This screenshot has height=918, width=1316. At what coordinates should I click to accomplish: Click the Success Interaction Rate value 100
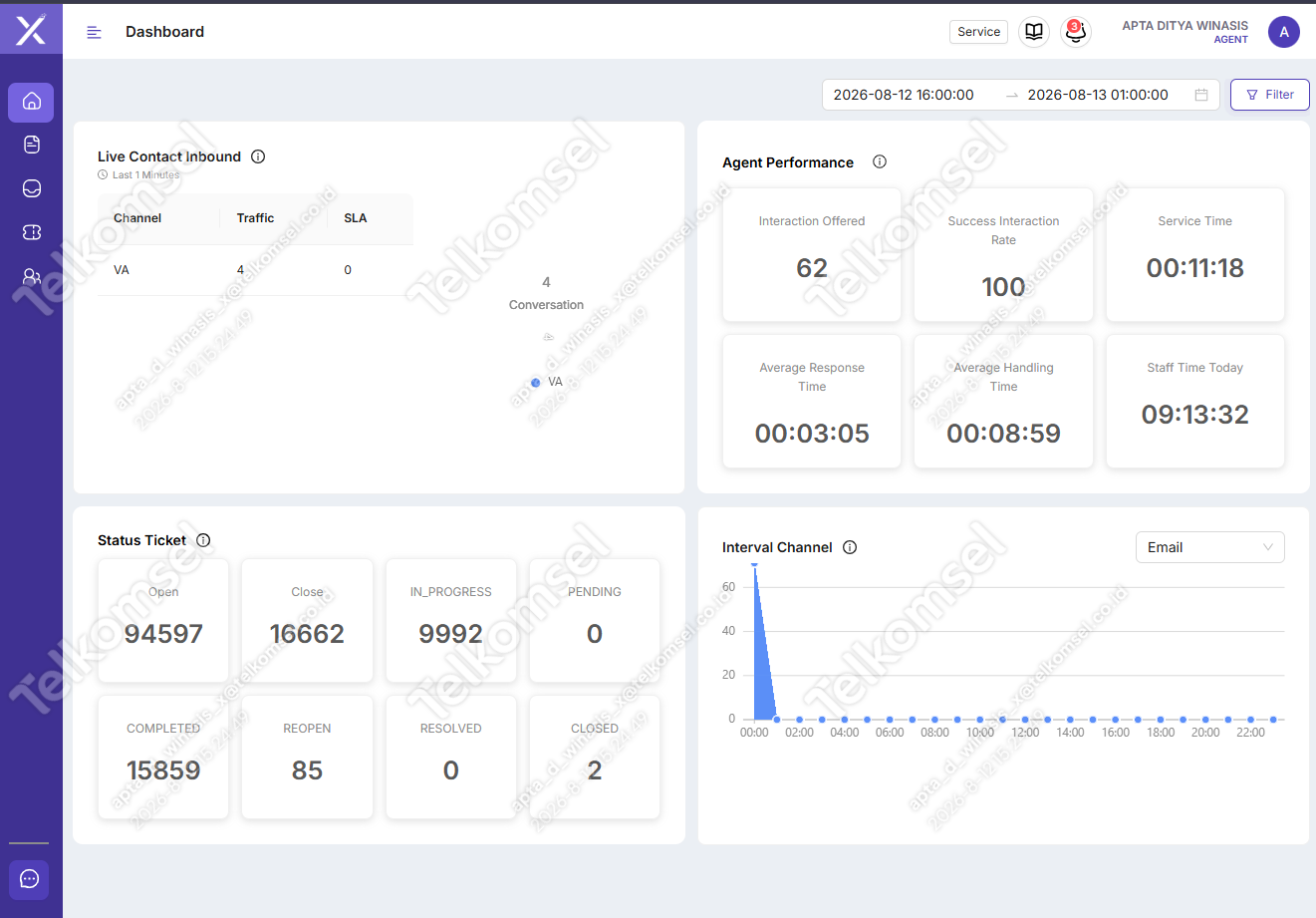click(x=1003, y=287)
